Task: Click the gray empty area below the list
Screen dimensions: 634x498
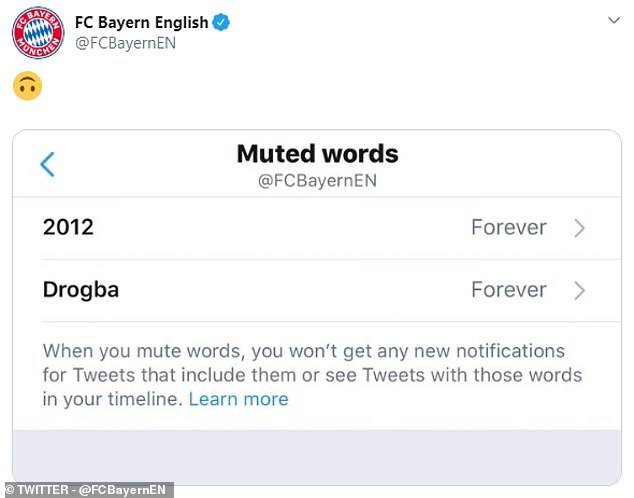Action: click(317, 456)
